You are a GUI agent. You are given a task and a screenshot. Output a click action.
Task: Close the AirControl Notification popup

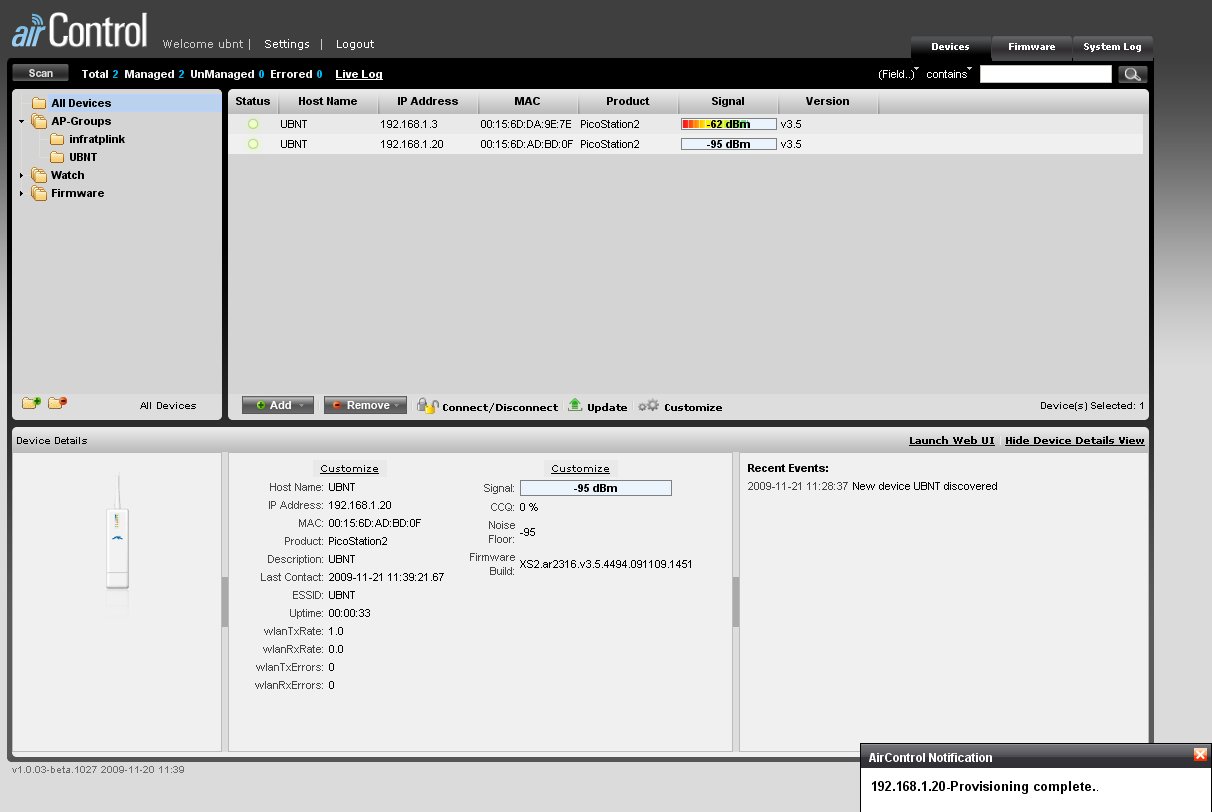pyautogui.click(x=1200, y=755)
